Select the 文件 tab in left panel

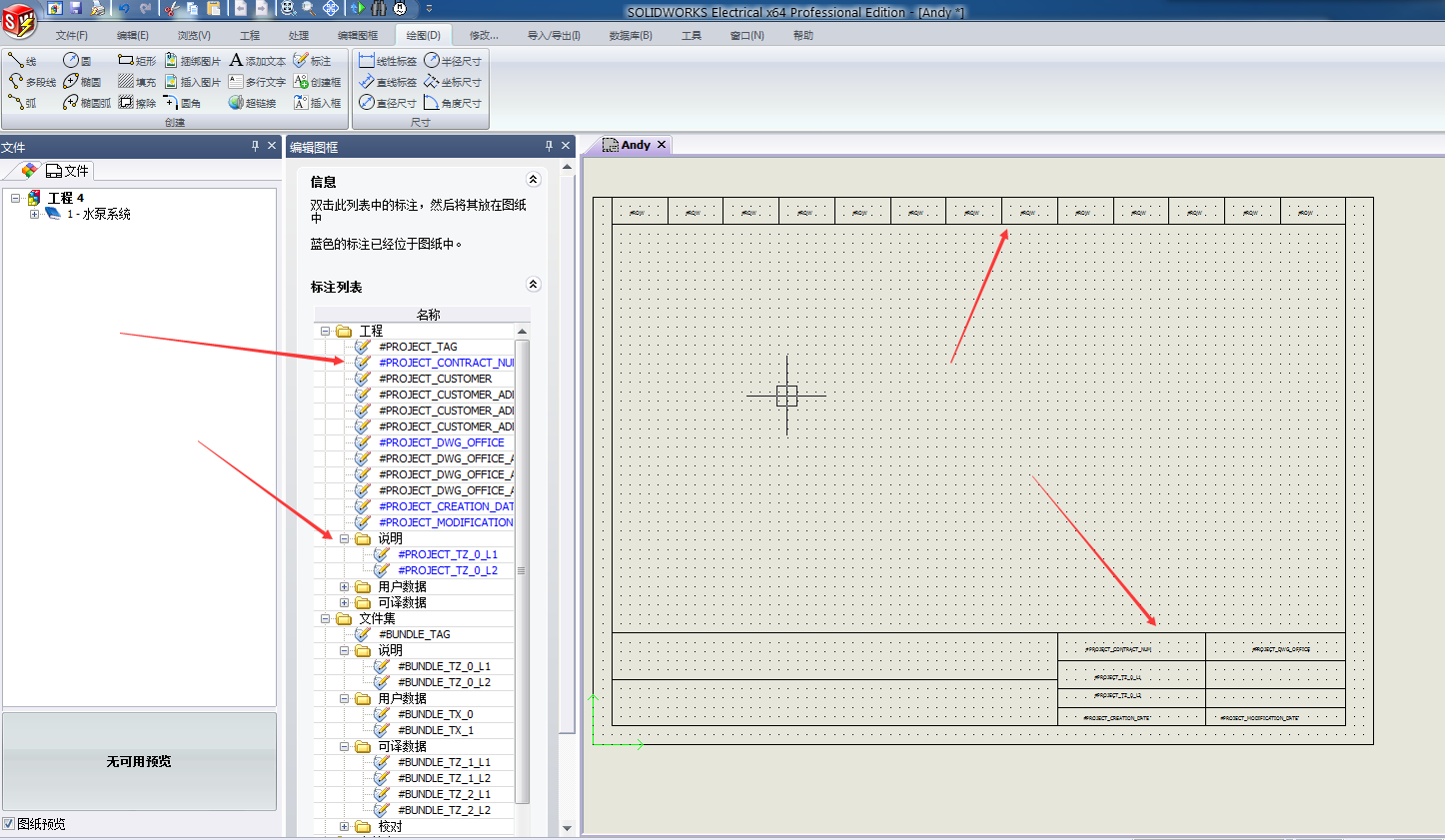tap(68, 171)
